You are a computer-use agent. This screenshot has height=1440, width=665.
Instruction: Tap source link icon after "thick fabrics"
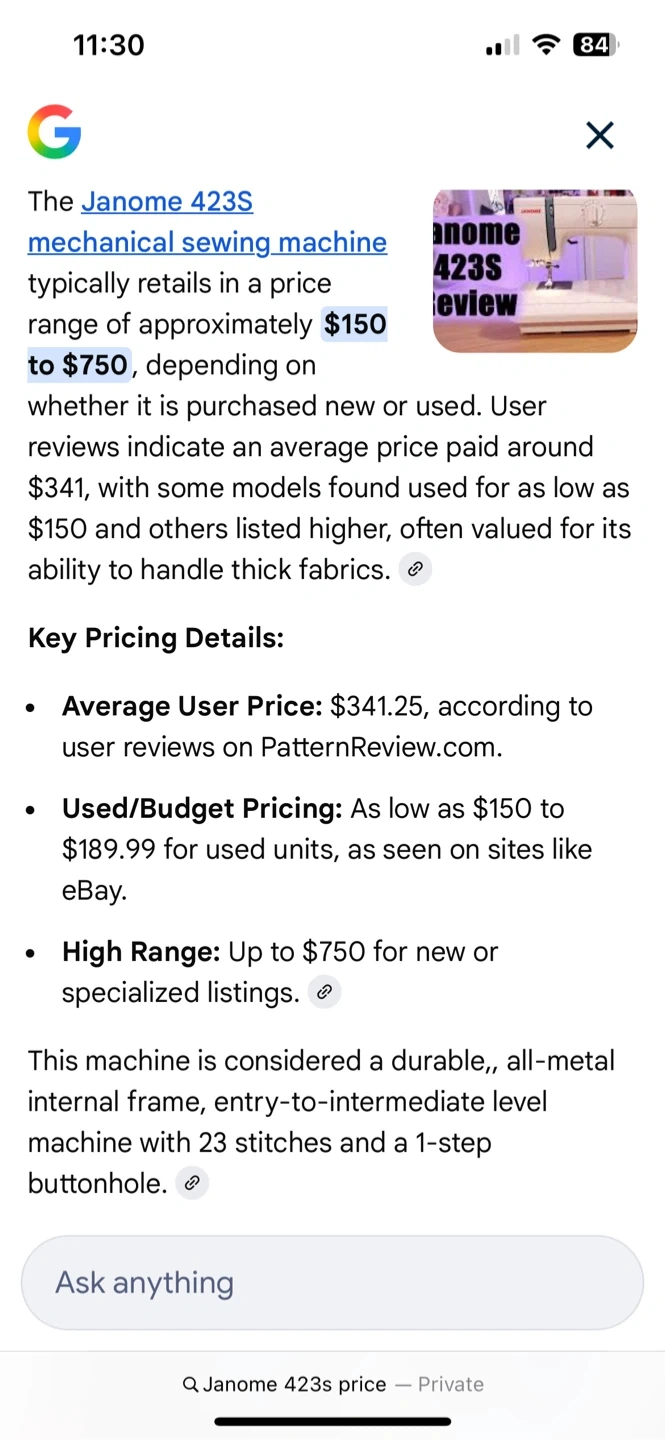coord(415,570)
